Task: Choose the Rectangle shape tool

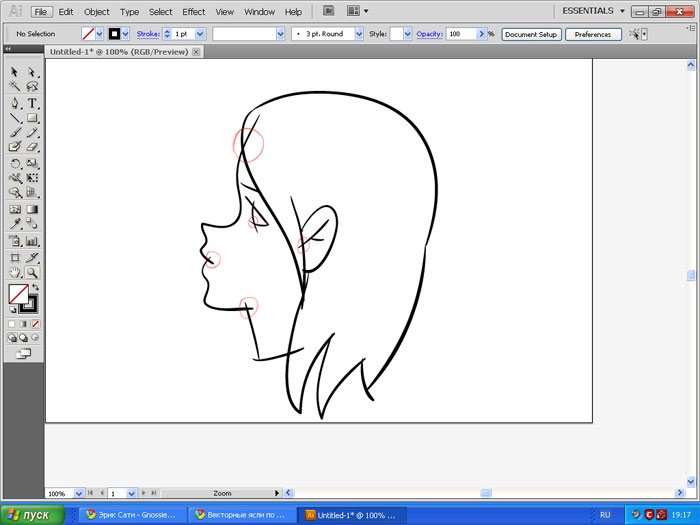Action: click(32, 118)
